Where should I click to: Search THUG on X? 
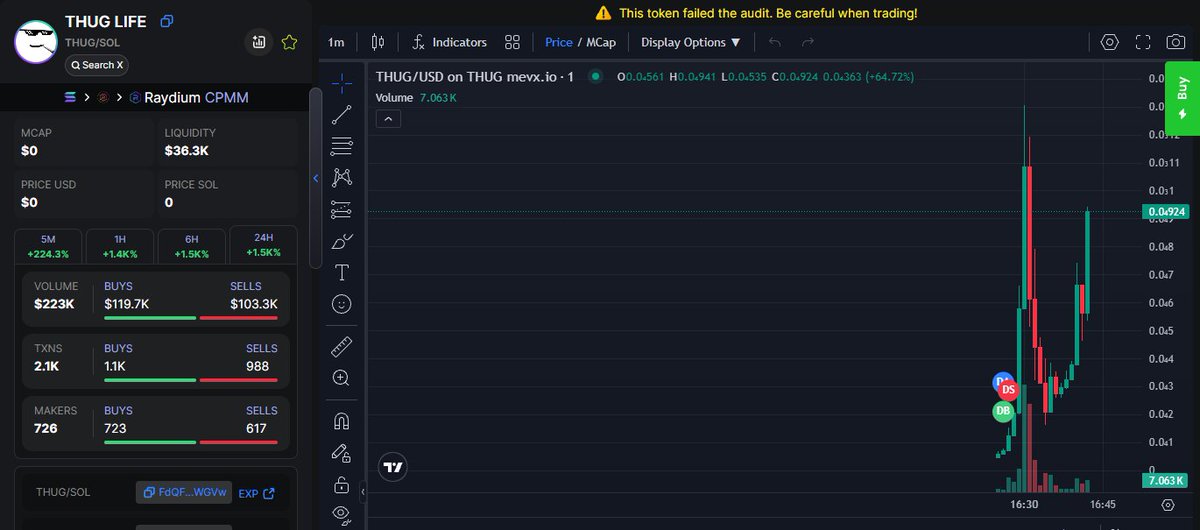tap(97, 65)
